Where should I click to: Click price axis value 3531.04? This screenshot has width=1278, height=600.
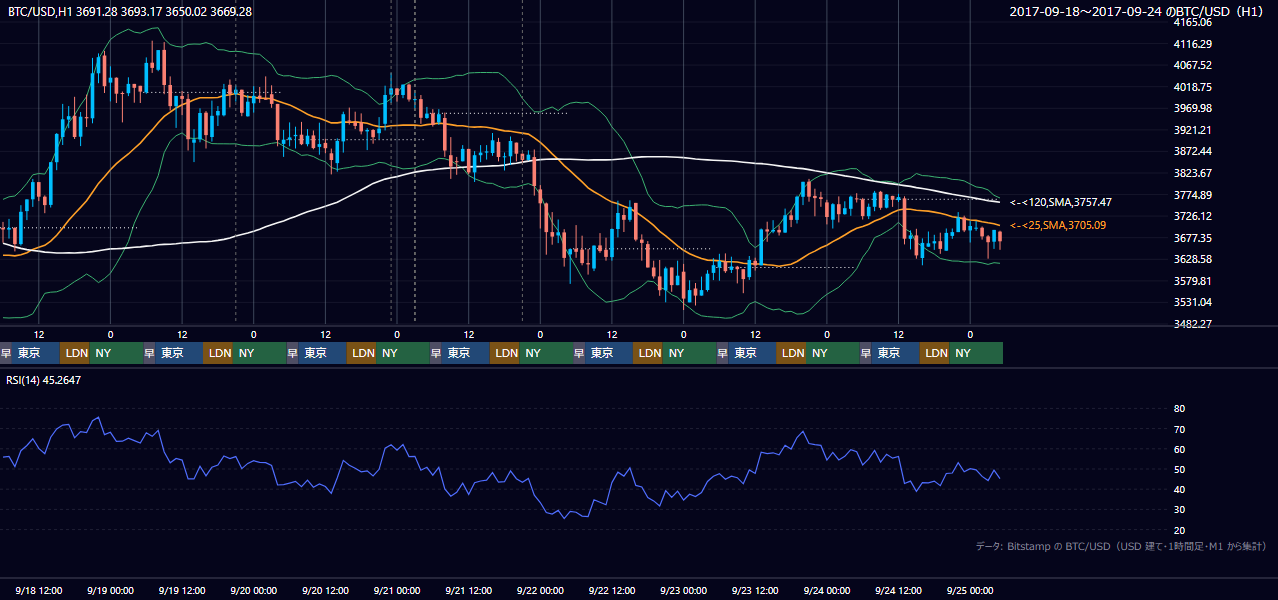[1192, 302]
